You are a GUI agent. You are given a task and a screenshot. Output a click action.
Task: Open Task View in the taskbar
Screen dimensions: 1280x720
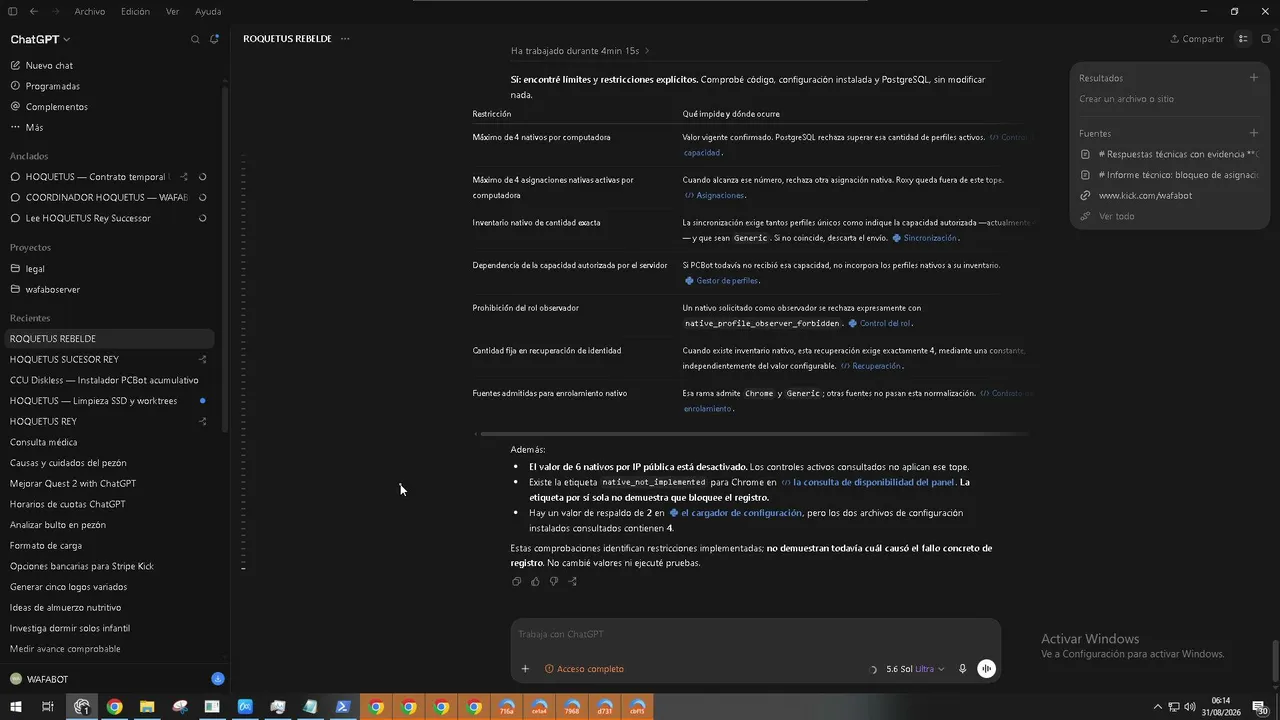tap(47, 707)
